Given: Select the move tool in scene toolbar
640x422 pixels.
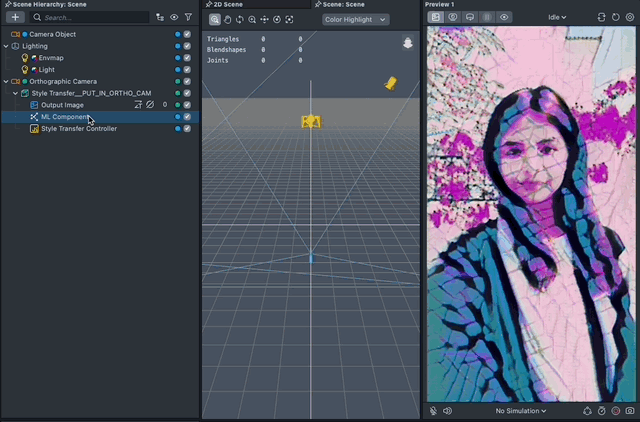Looking at the screenshot, I should tap(264, 19).
